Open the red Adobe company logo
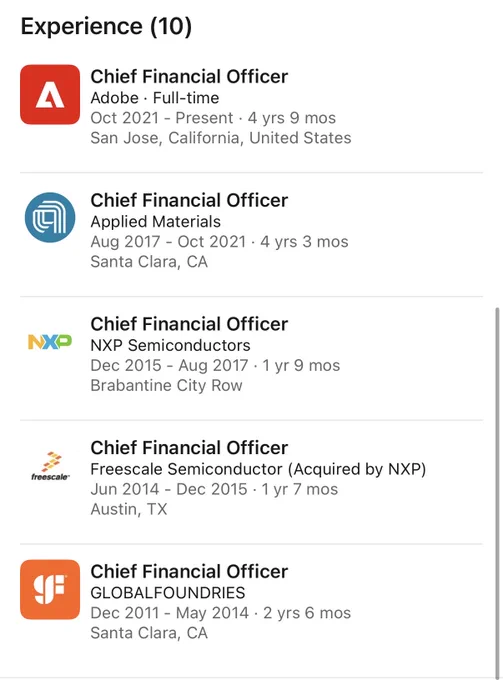Image resolution: width=503 pixels, height=680 pixels. click(50, 95)
